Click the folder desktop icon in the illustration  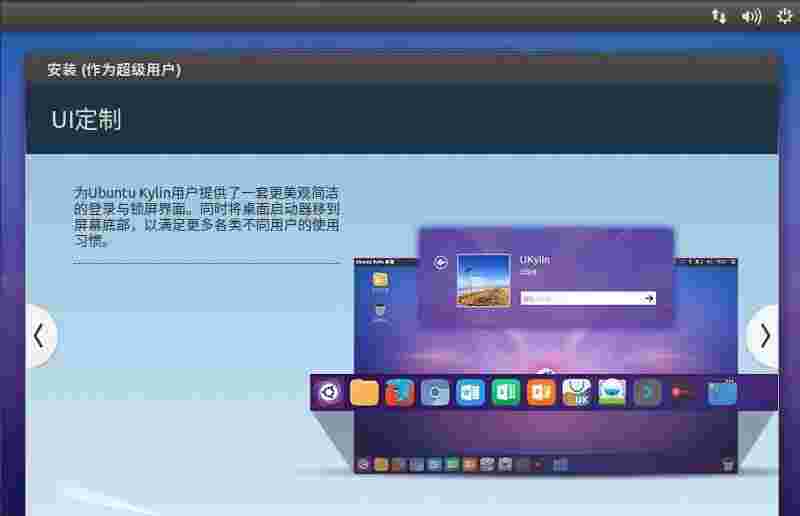point(380,280)
